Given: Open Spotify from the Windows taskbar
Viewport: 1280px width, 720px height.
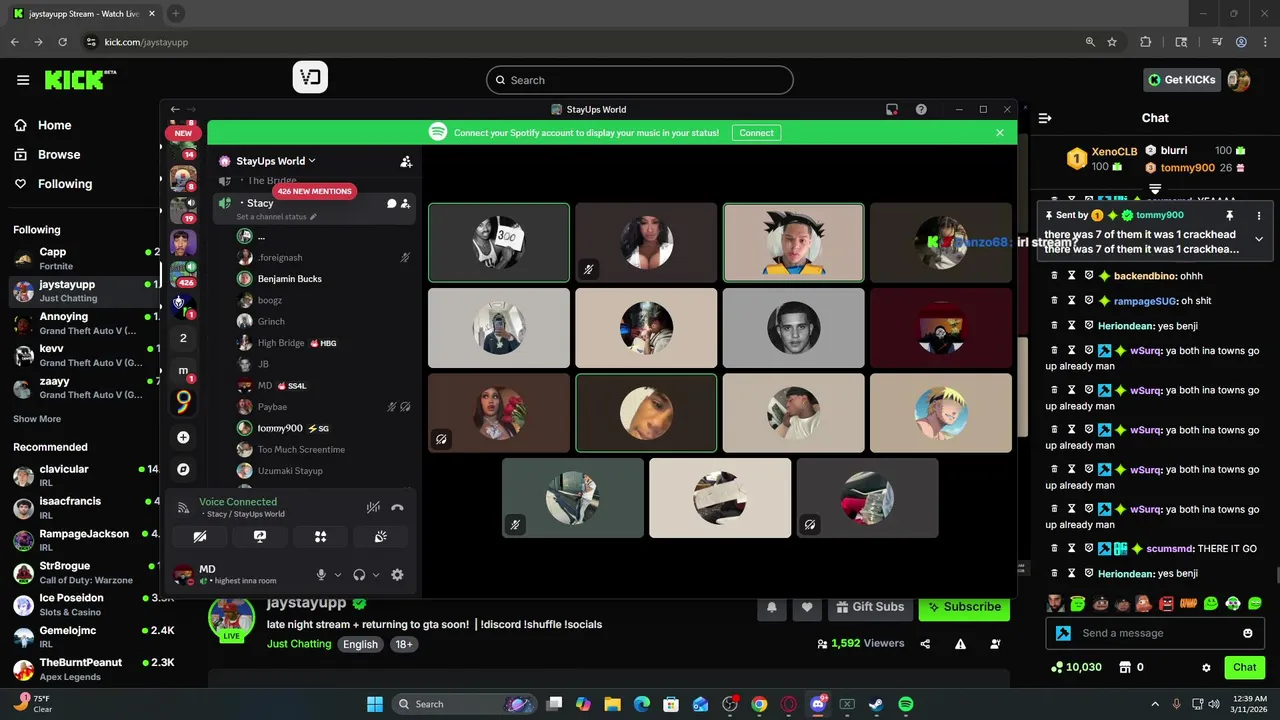Looking at the screenshot, I should pyautogui.click(x=905, y=704).
